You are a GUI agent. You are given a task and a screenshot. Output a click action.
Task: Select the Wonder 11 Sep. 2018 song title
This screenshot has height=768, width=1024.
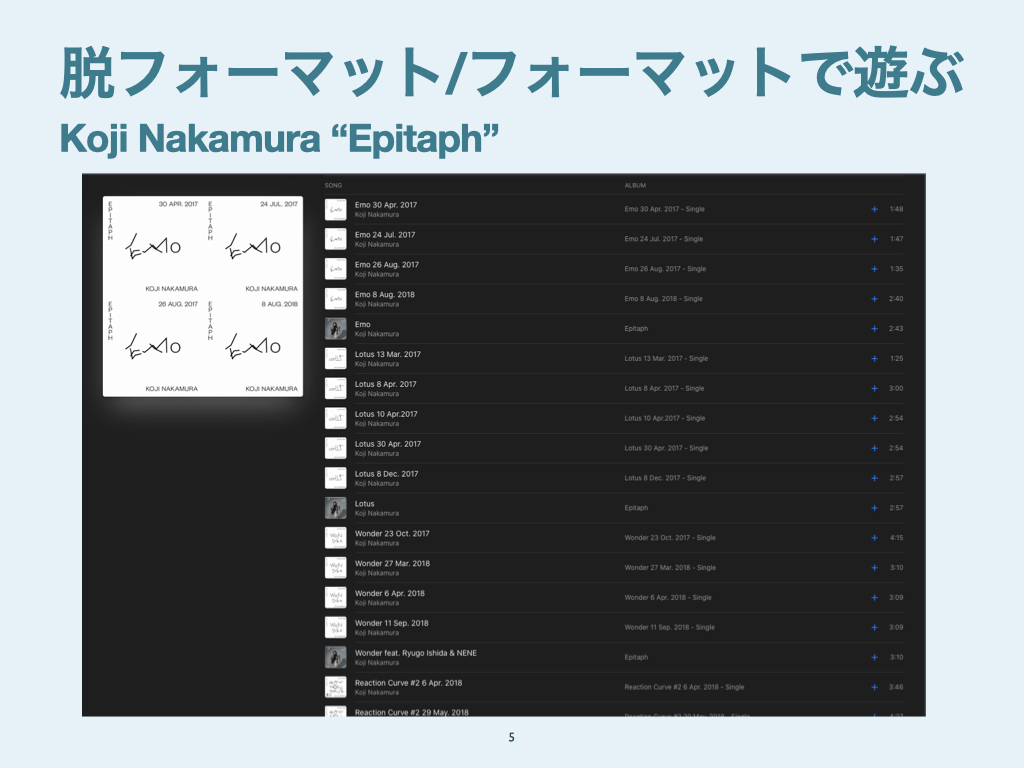tap(391, 623)
